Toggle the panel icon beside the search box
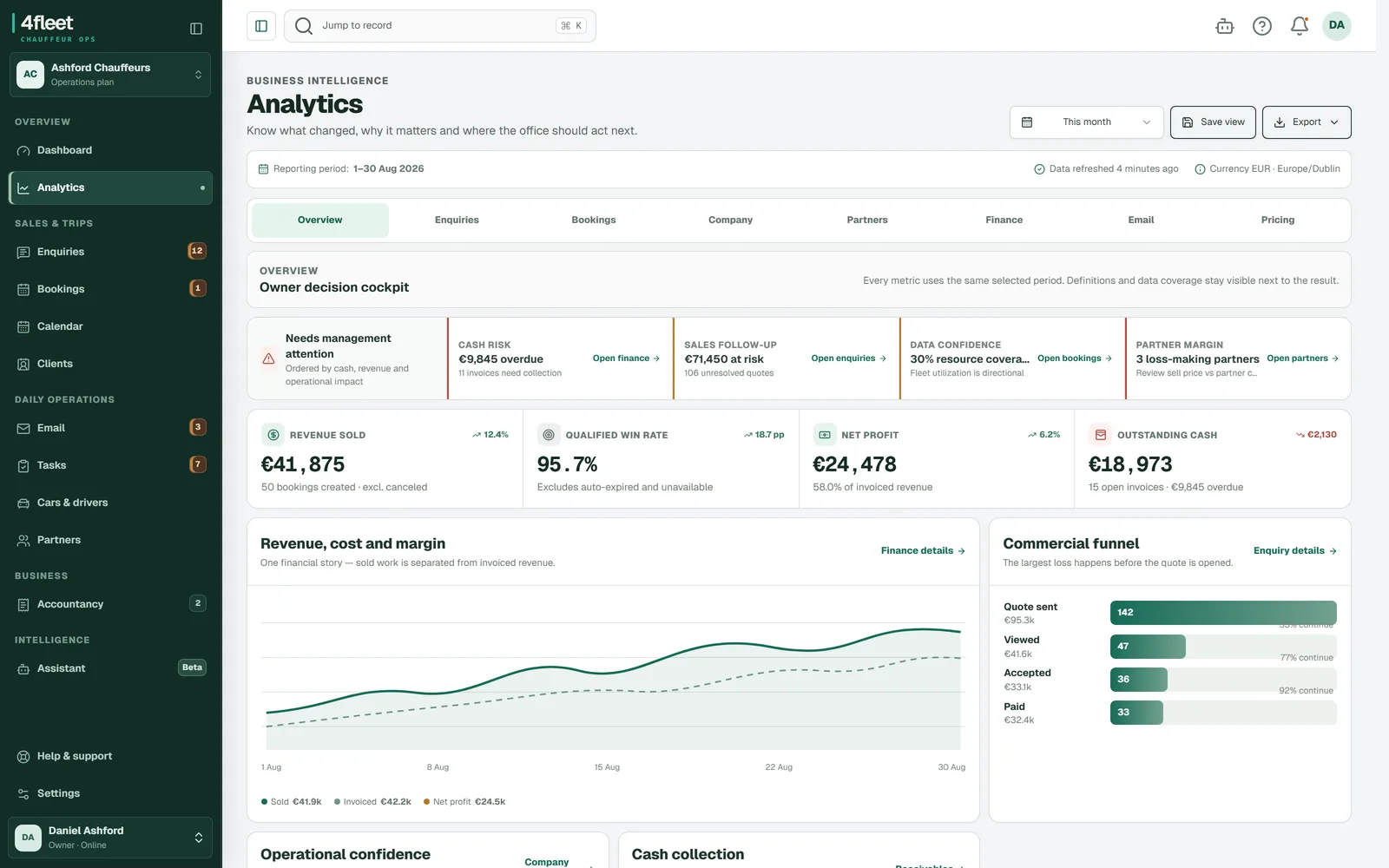1389x868 pixels. point(261,26)
